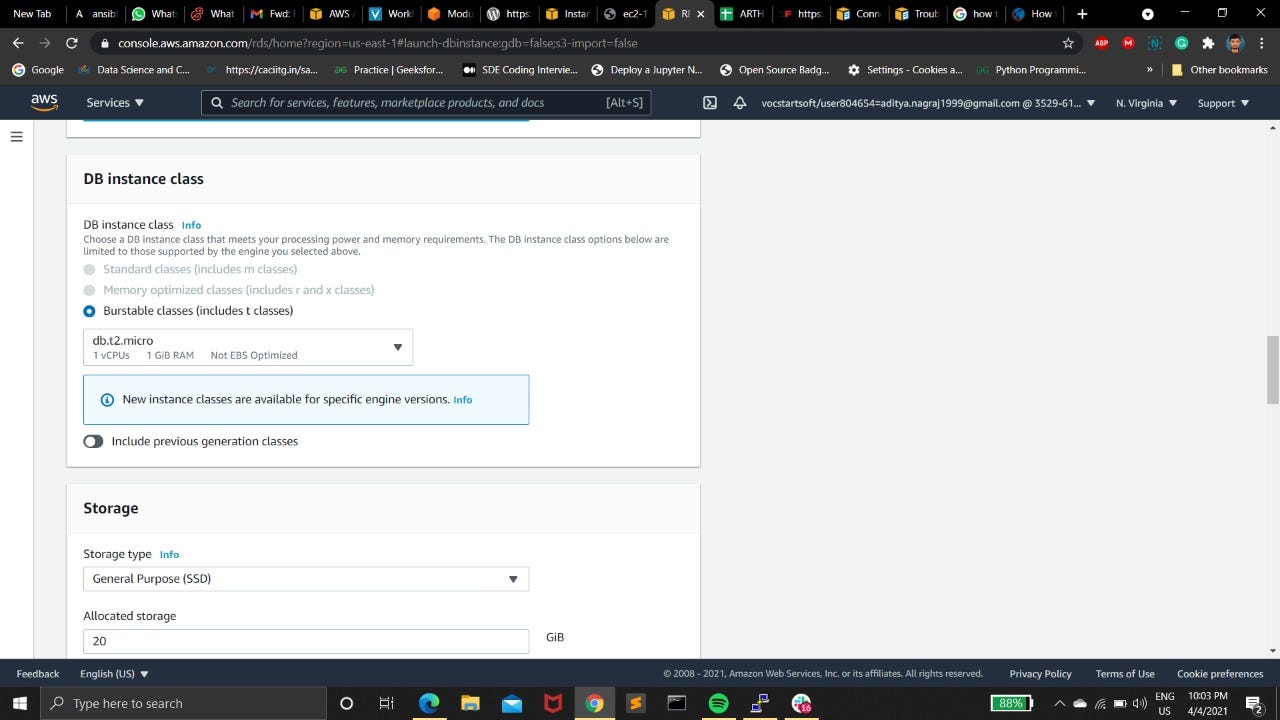The width and height of the screenshot is (1280, 720).
Task: Switch to the Fwd Gmail tab
Action: (272, 14)
